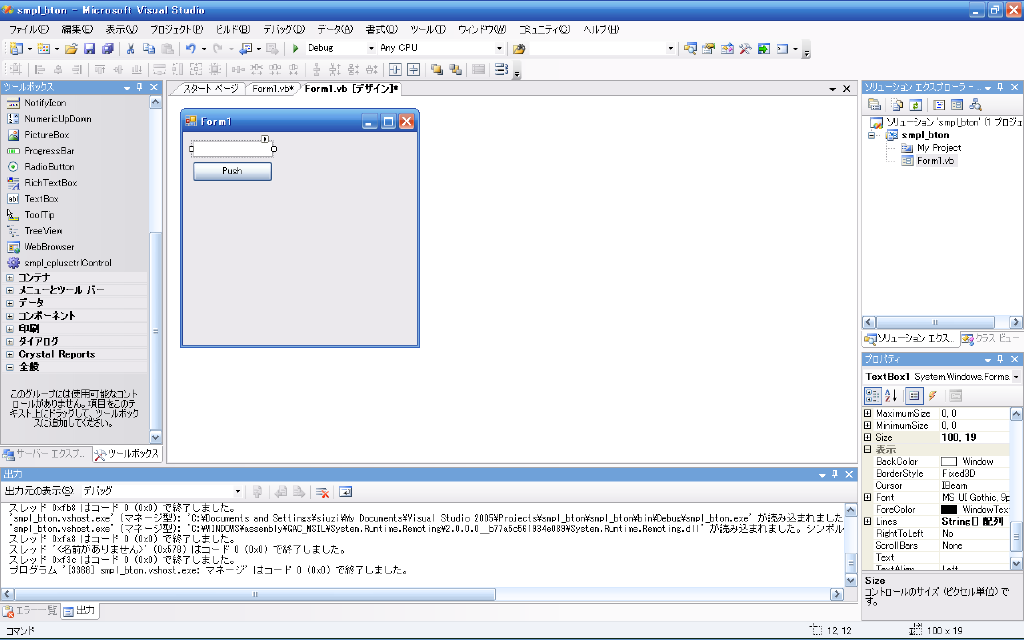Save the current file with the floppy icon
This screenshot has width=1024, height=640.
[89, 48]
